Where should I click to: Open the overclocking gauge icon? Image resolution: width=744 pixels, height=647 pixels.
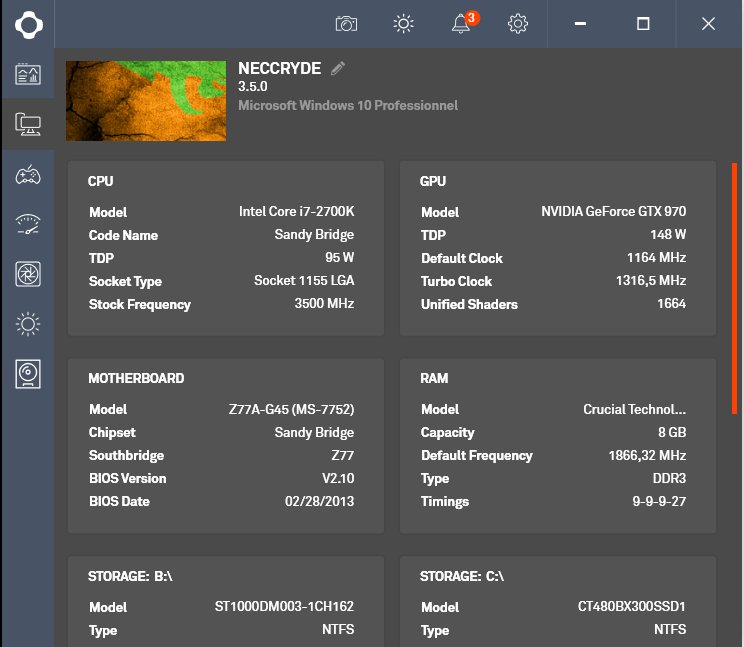click(x=27, y=224)
